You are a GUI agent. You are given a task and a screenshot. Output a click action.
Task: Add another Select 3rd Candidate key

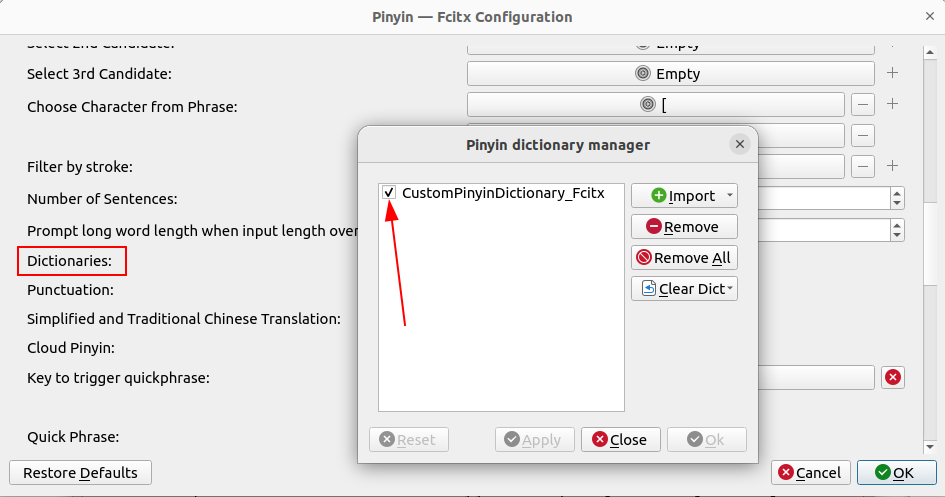click(893, 73)
